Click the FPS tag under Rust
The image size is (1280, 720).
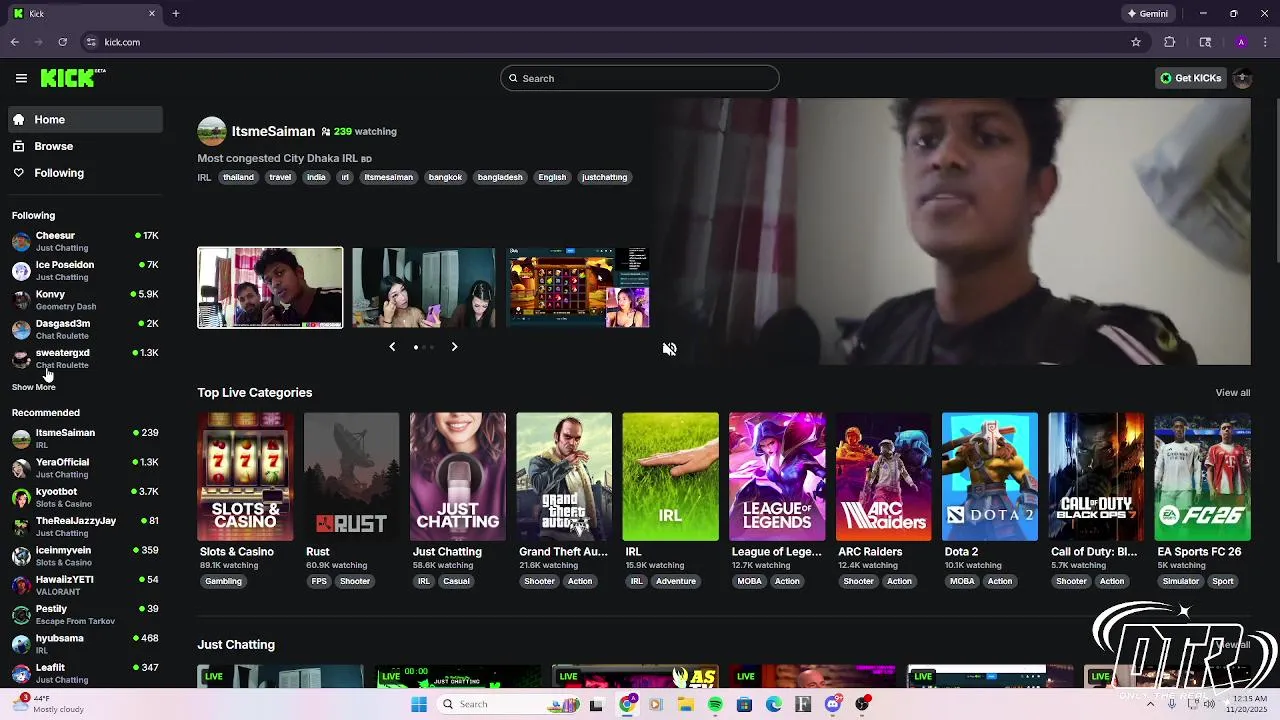tap(319, 581)
